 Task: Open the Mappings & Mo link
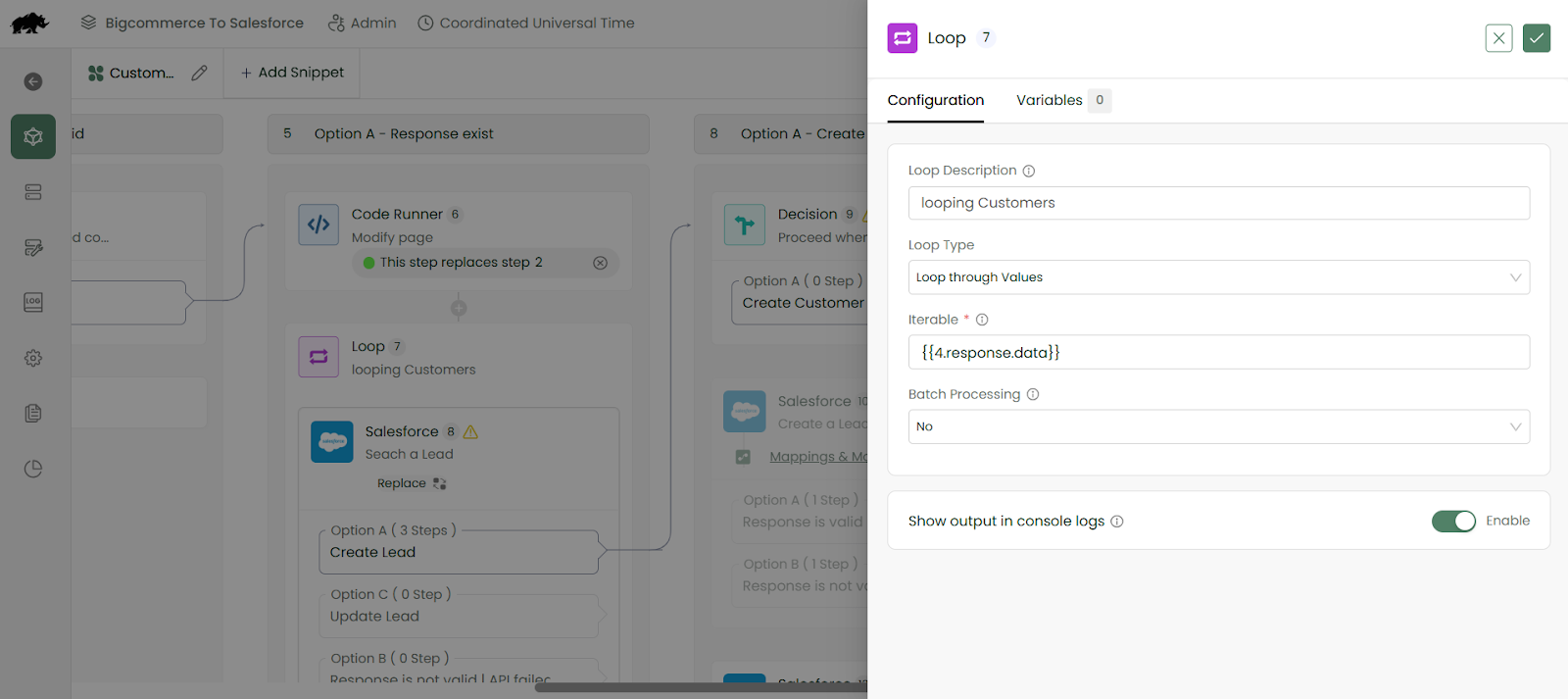pos(818,457)
